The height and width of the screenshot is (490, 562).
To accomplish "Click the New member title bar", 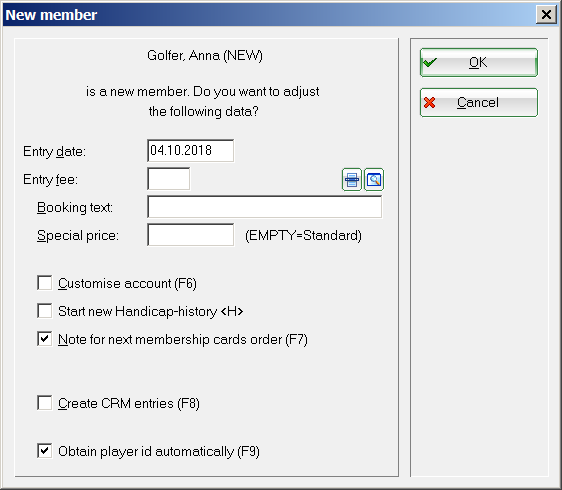I will pyautogui.click(x=269, y=15).
